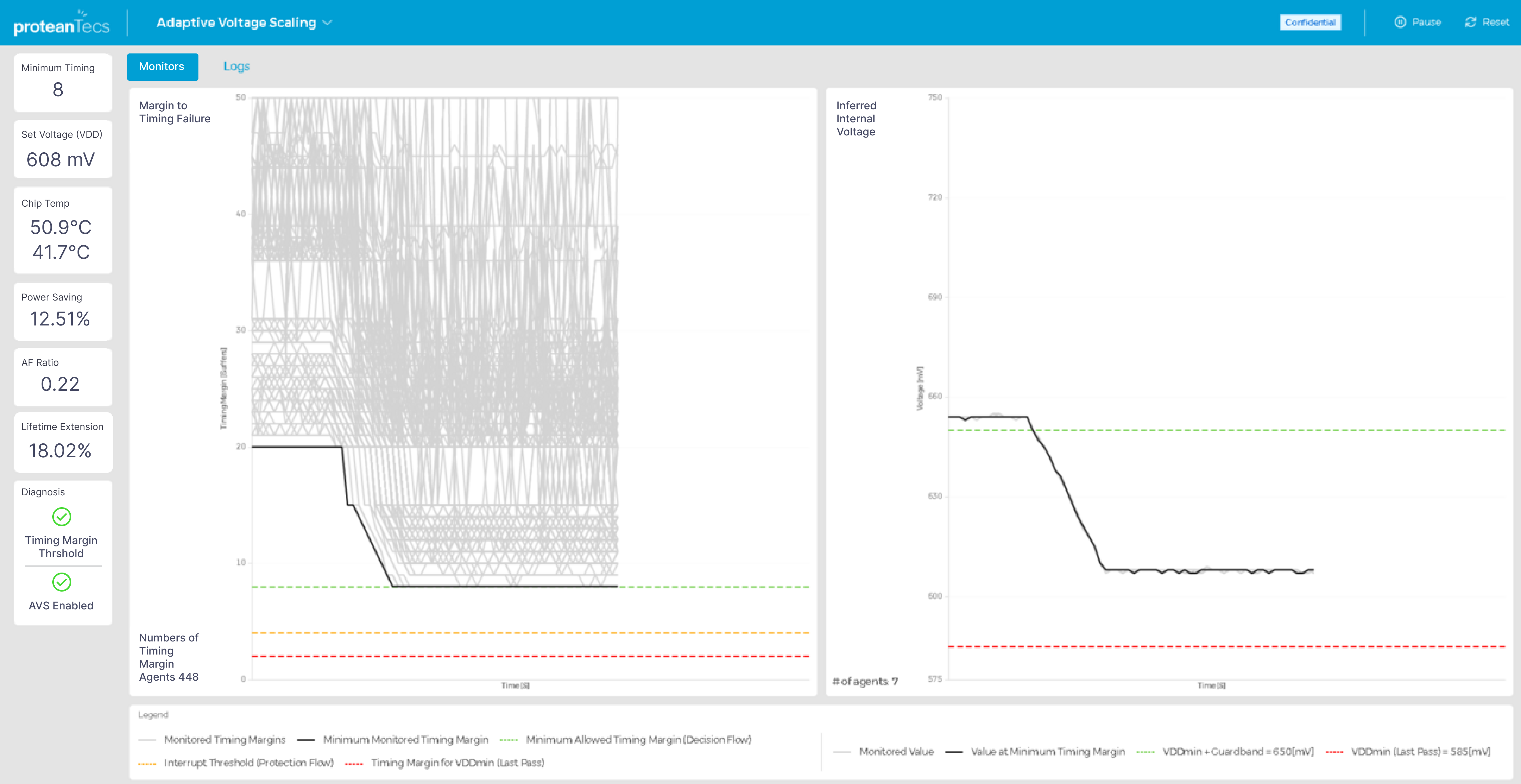Click the Confidential badge

1309,23
